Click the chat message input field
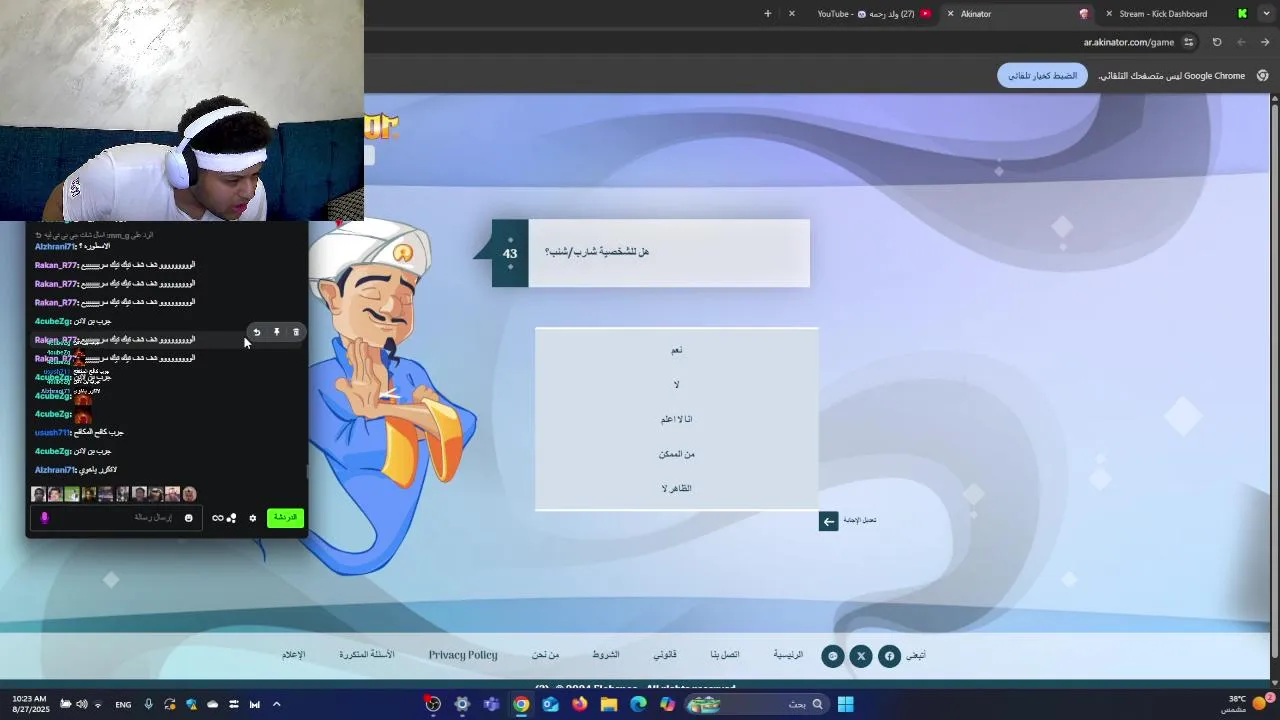Viewport: 1280px width, 720px height. pos(115,518)
